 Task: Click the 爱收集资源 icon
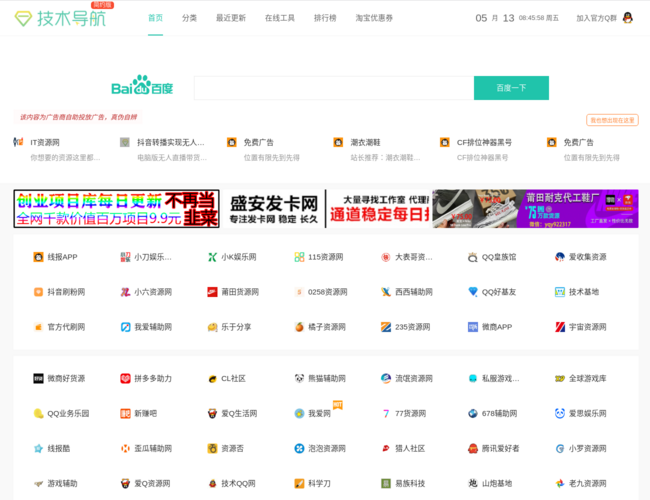(560, 257)
